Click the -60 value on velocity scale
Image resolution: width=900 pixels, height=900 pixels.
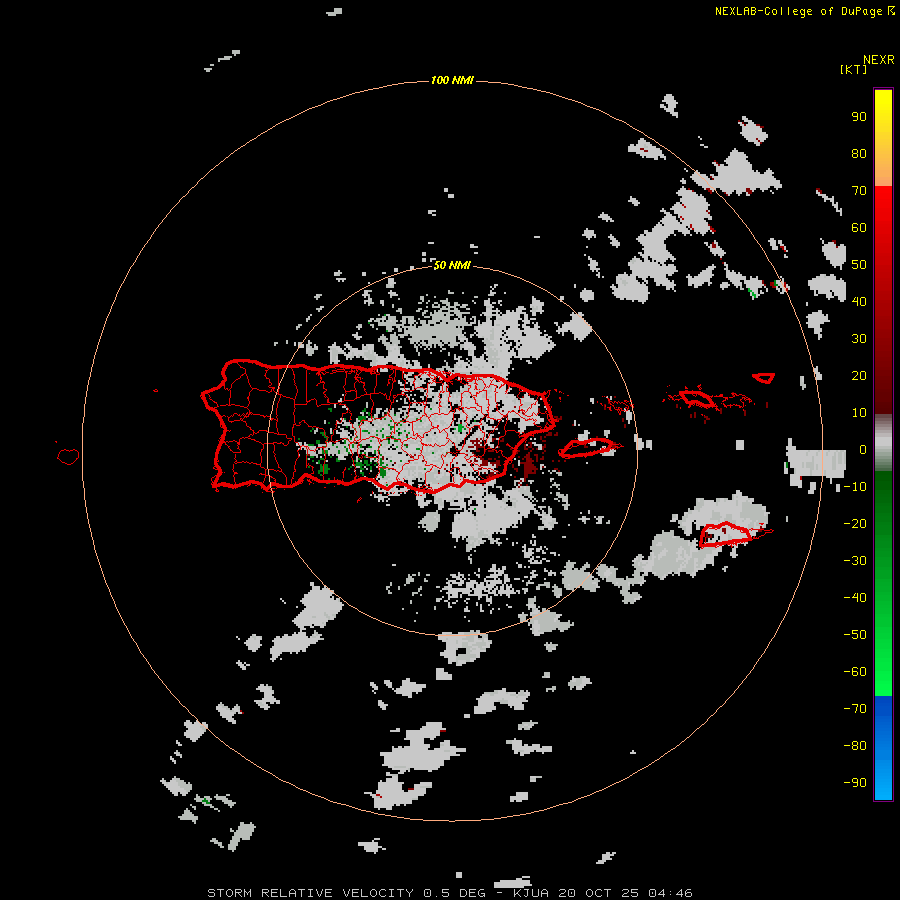[855, 672]
